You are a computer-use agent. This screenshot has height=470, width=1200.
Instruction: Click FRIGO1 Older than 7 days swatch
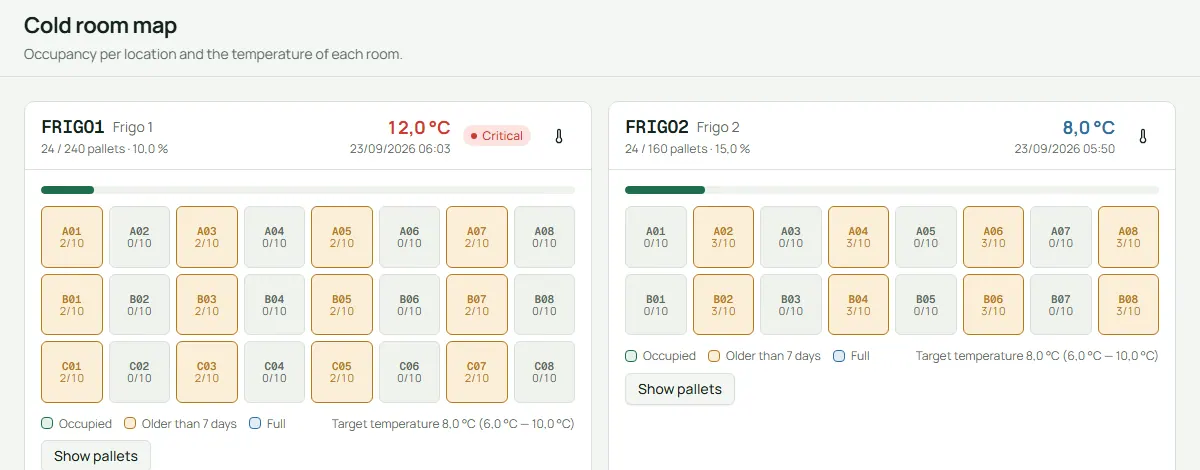pyautogui.click(x=130, y=424)
